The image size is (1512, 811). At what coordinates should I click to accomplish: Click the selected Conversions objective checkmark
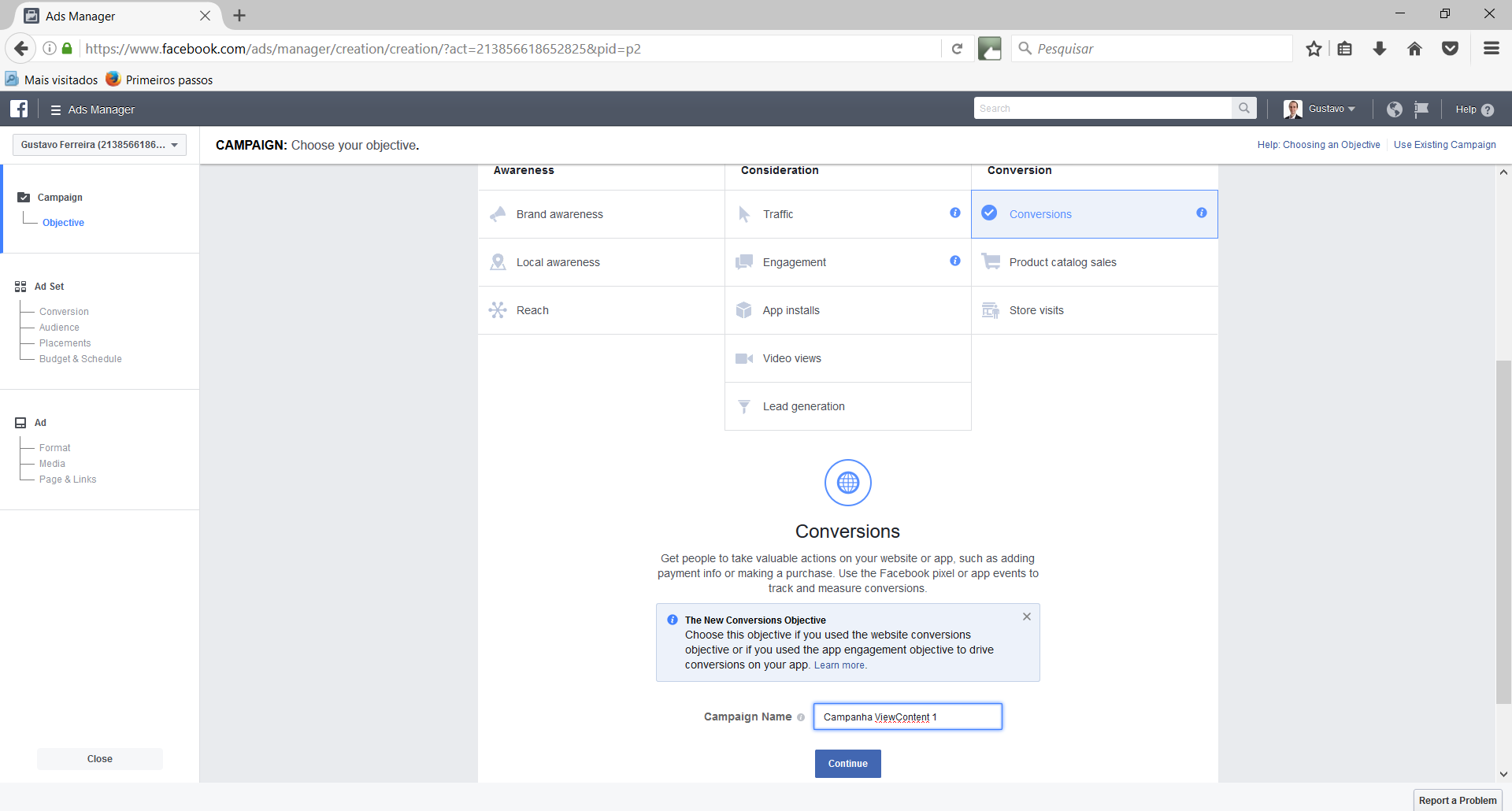click(x=989, y=213)
